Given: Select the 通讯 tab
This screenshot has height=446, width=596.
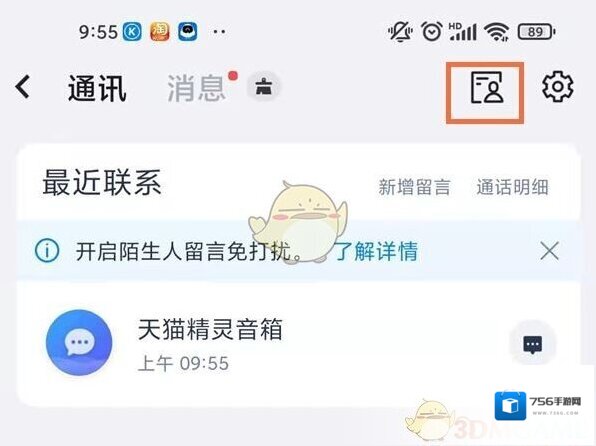Looking at the screenshot, I should [97, 88].
